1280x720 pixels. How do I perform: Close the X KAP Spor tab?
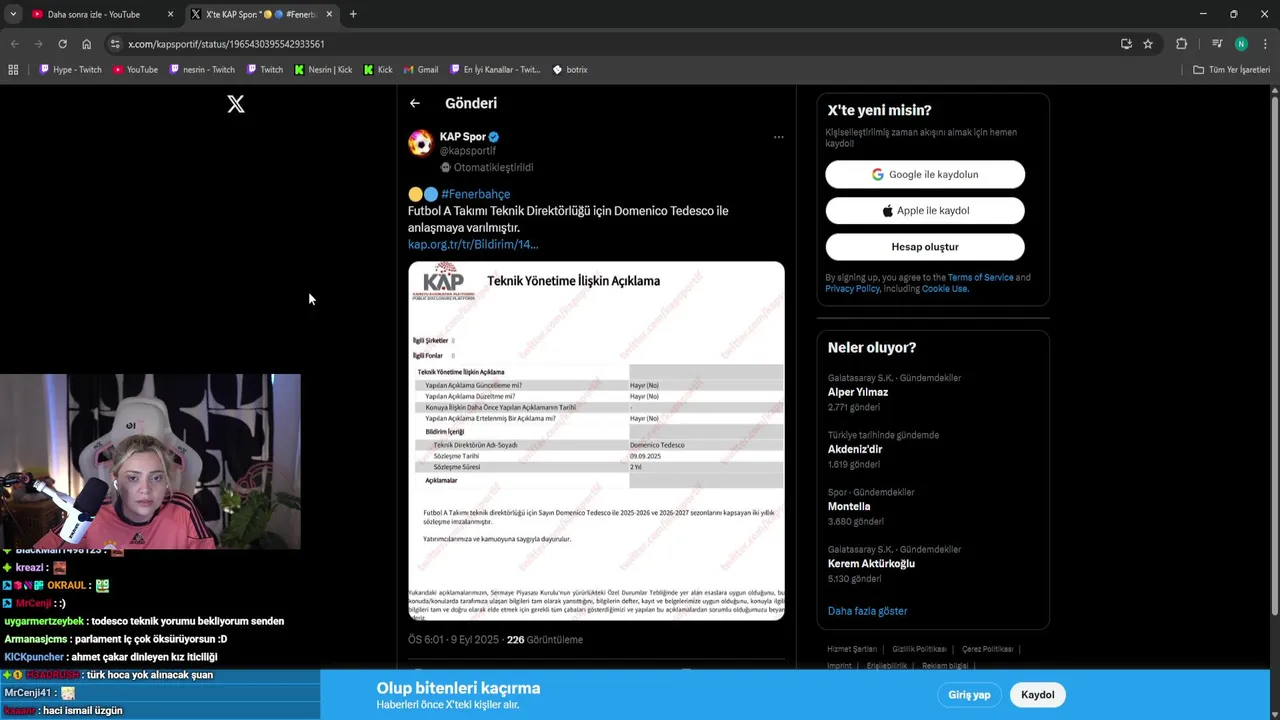pyautogui.click(x=329, y=14)
